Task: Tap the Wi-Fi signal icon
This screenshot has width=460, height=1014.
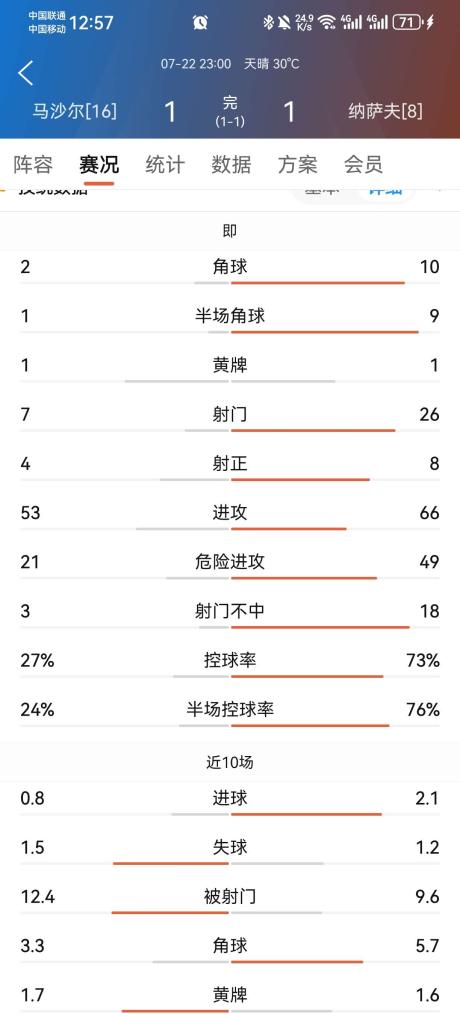Action: coord(328,23)
